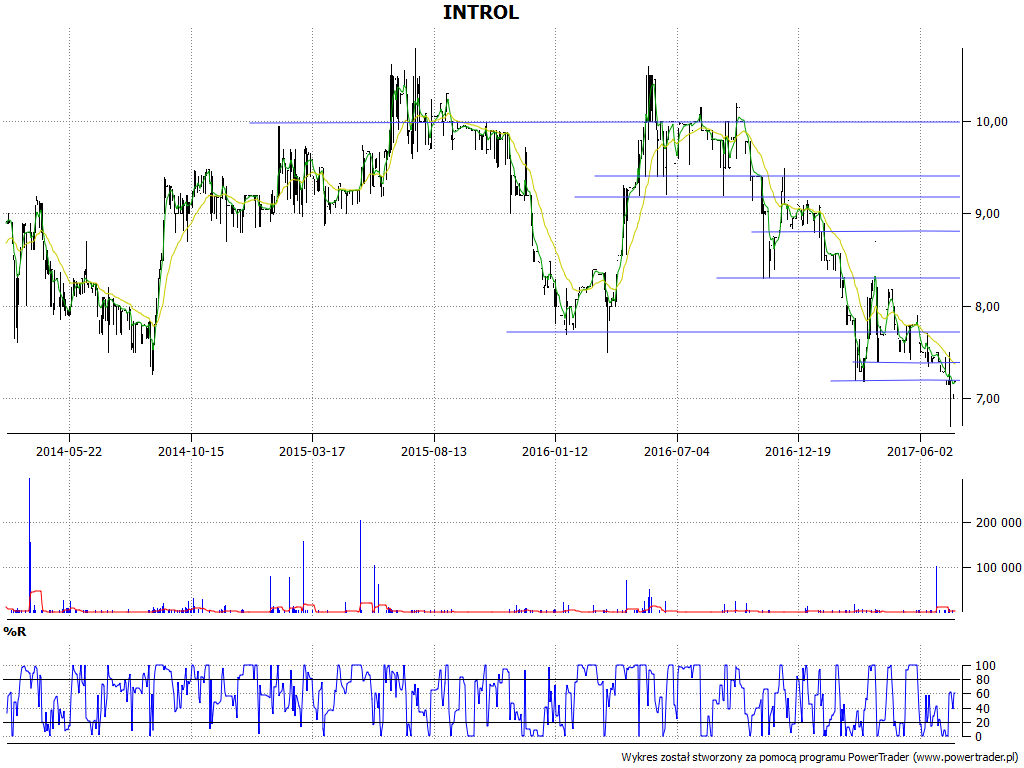Screen dimensions: 1024x768
Task: Click the 2016-07-04 date label
Action: tap(677, 451)
